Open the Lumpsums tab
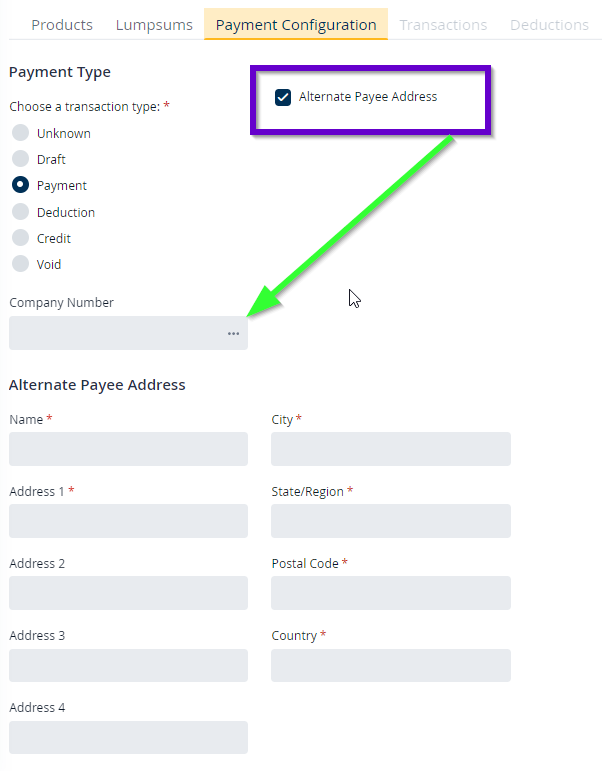The height and width of the screenshot is (771, 602). (x=154, y=25)
